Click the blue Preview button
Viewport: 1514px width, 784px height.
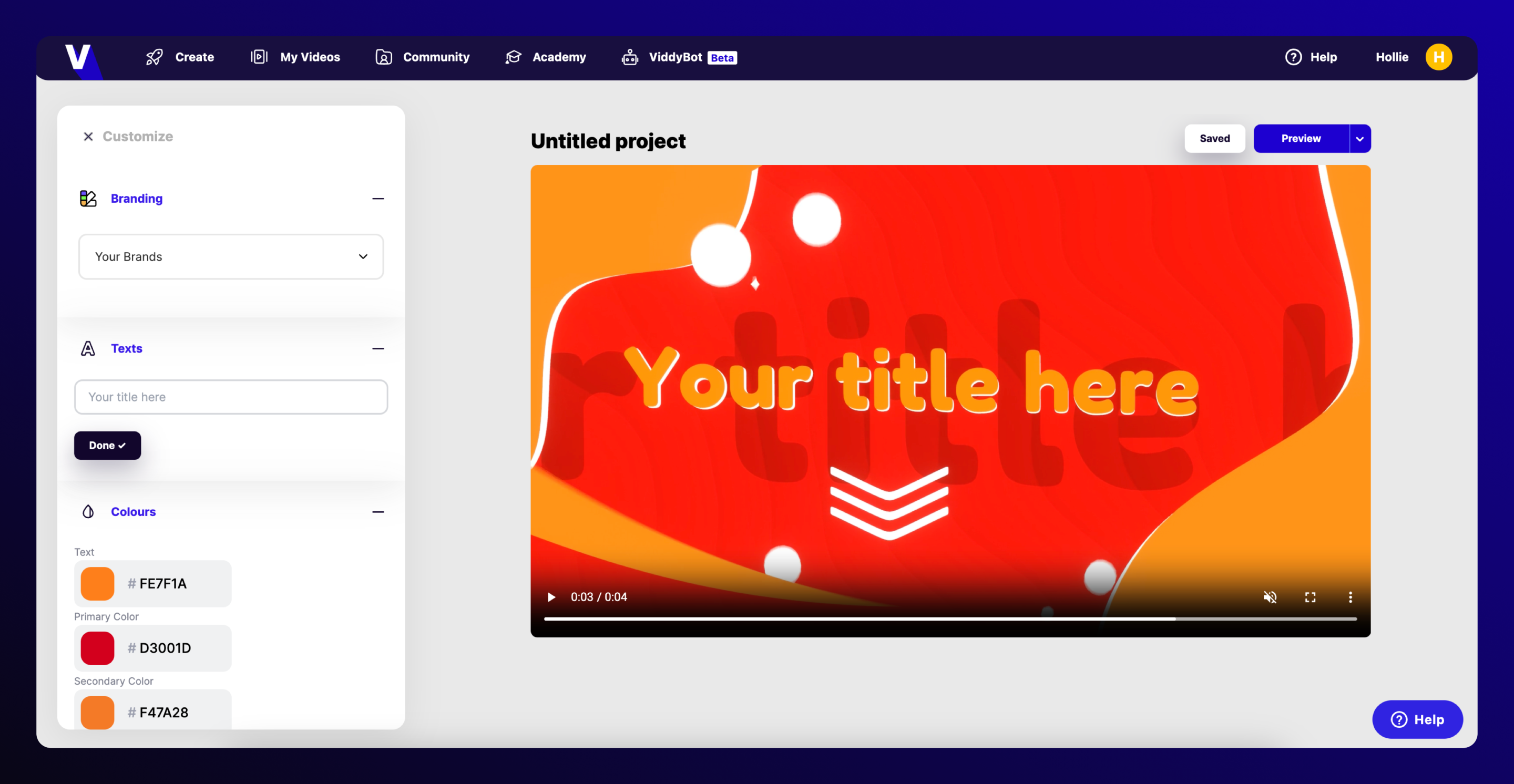click(x=1301, y=139)
